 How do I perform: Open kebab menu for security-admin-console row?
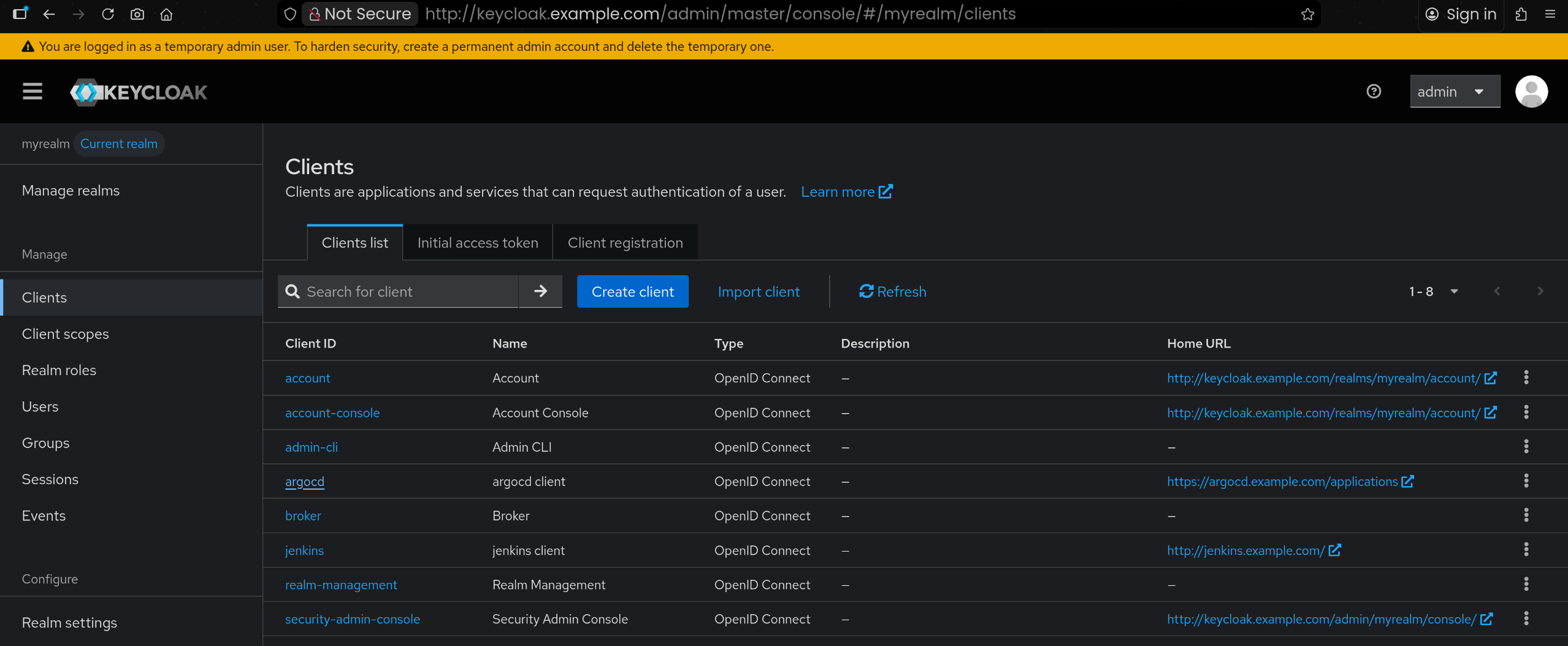pos(1526,619)
